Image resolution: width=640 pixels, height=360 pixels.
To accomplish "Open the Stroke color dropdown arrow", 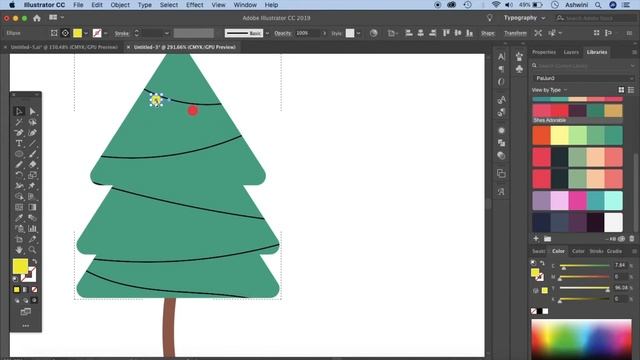I will coord(106,33).
